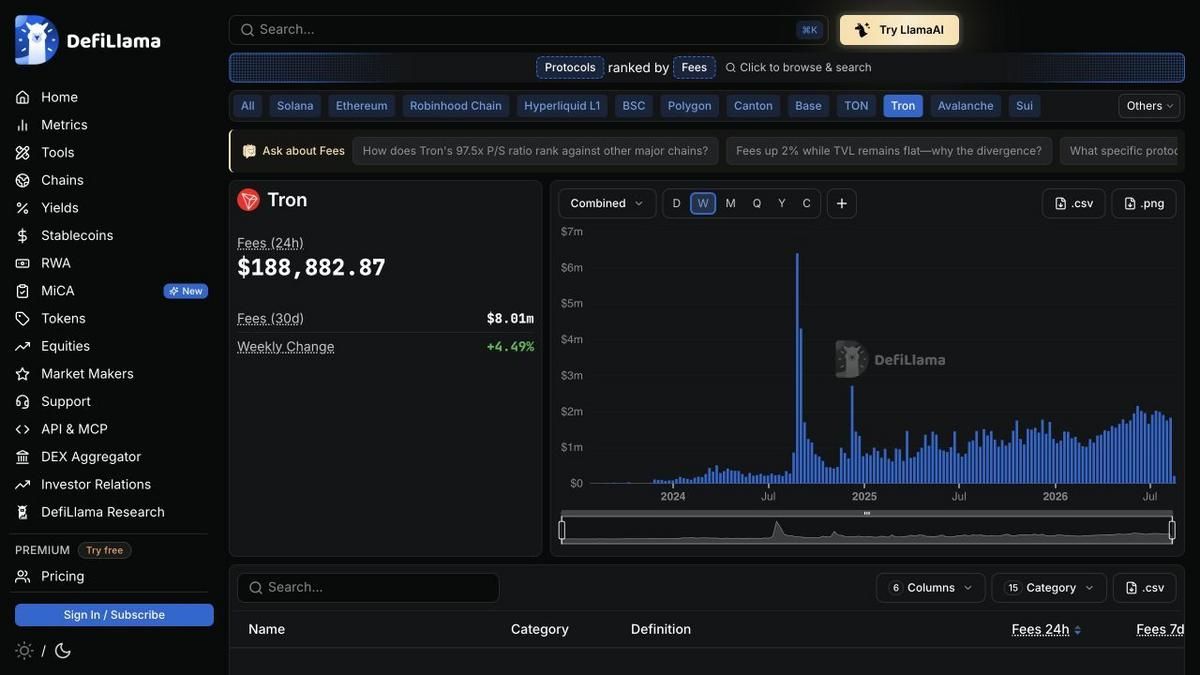Select the Ethereum chain tab
This screenshot has height=675, width=1200.
click(362, 106)
